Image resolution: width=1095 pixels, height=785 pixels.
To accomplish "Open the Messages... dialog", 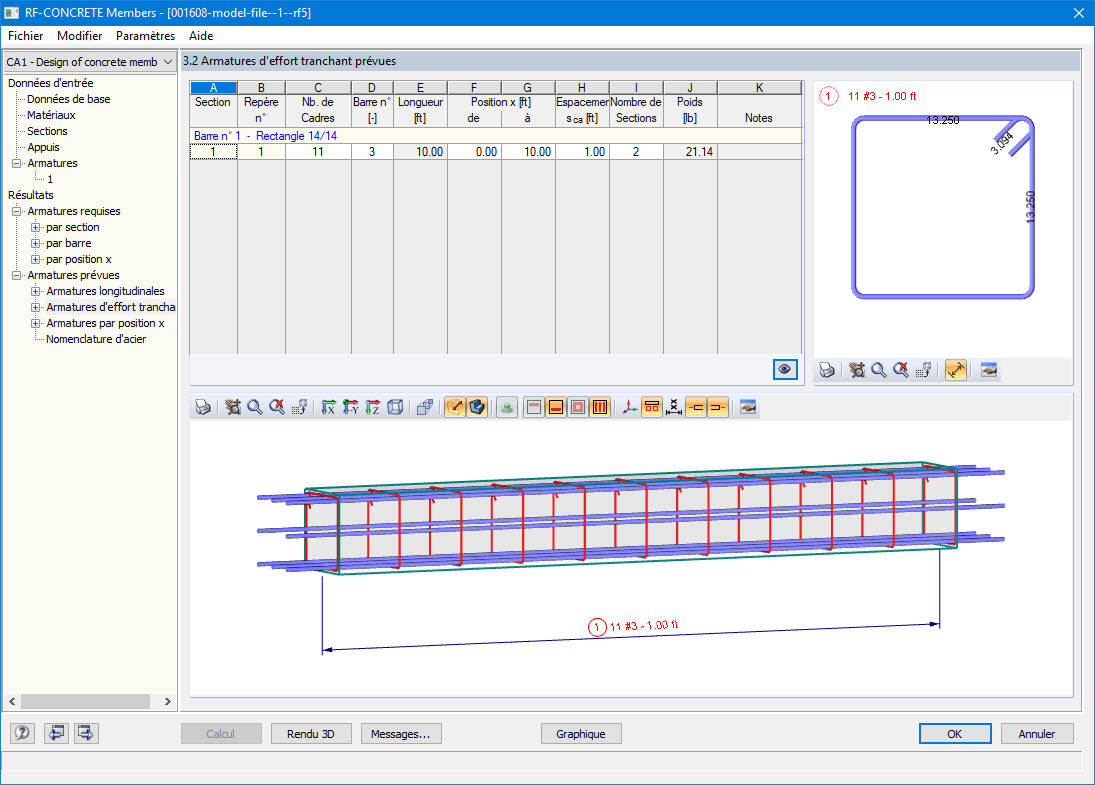I will pos(401,734).
